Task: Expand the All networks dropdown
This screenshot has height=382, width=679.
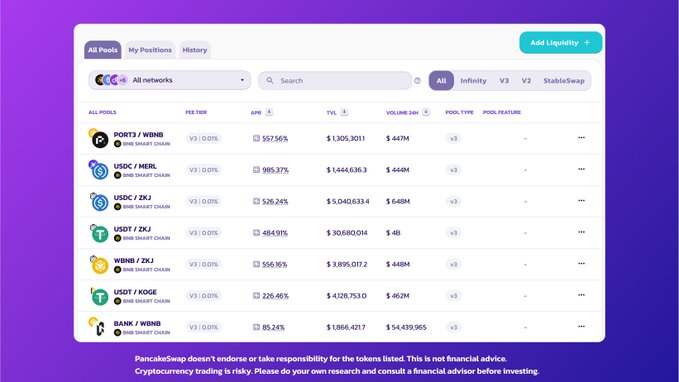Action: point(170,80)
